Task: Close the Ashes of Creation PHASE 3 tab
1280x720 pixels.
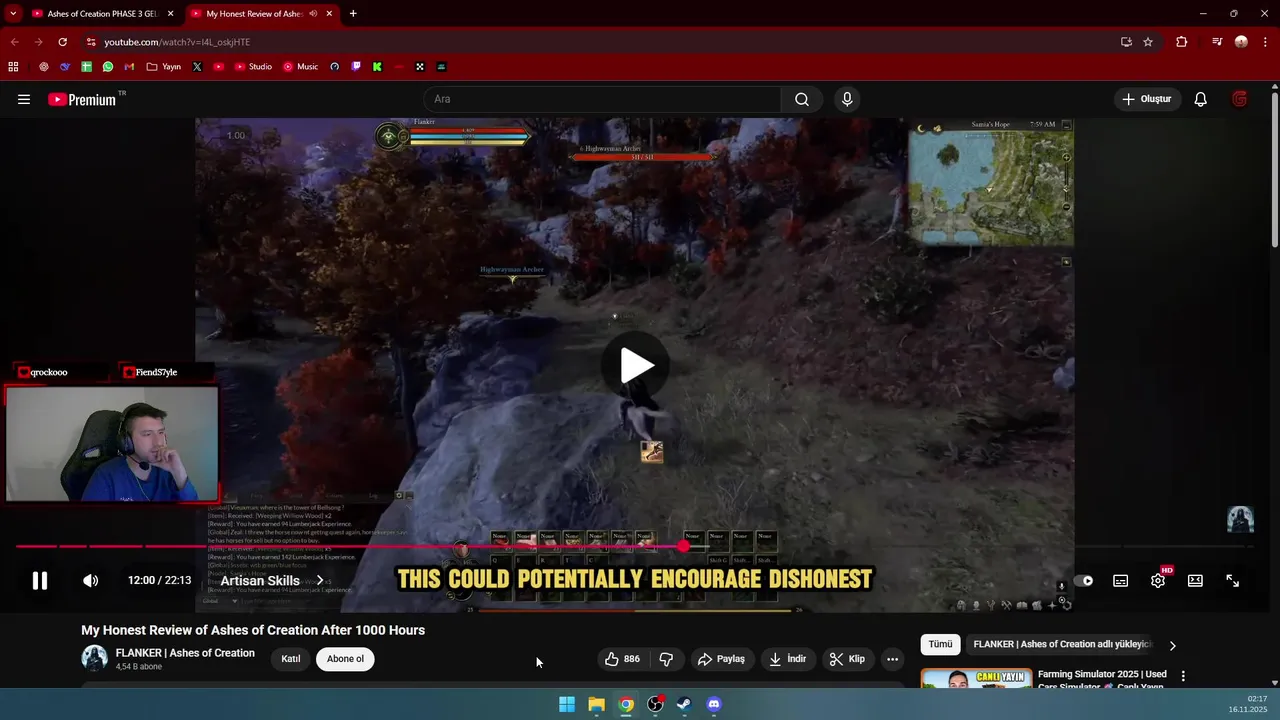Action: click(x=170, y=14)
